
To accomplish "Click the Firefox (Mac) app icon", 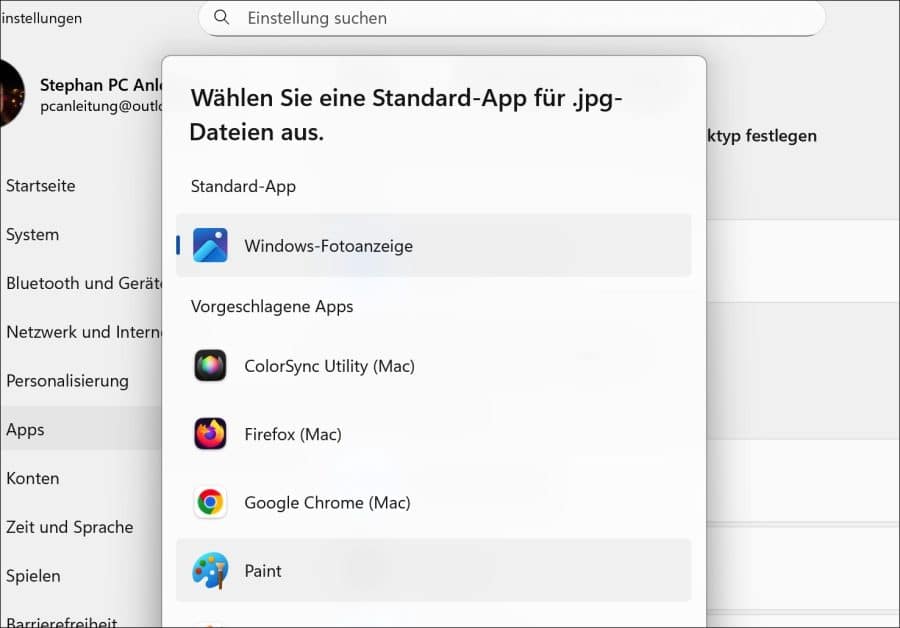I will (209, 434).
